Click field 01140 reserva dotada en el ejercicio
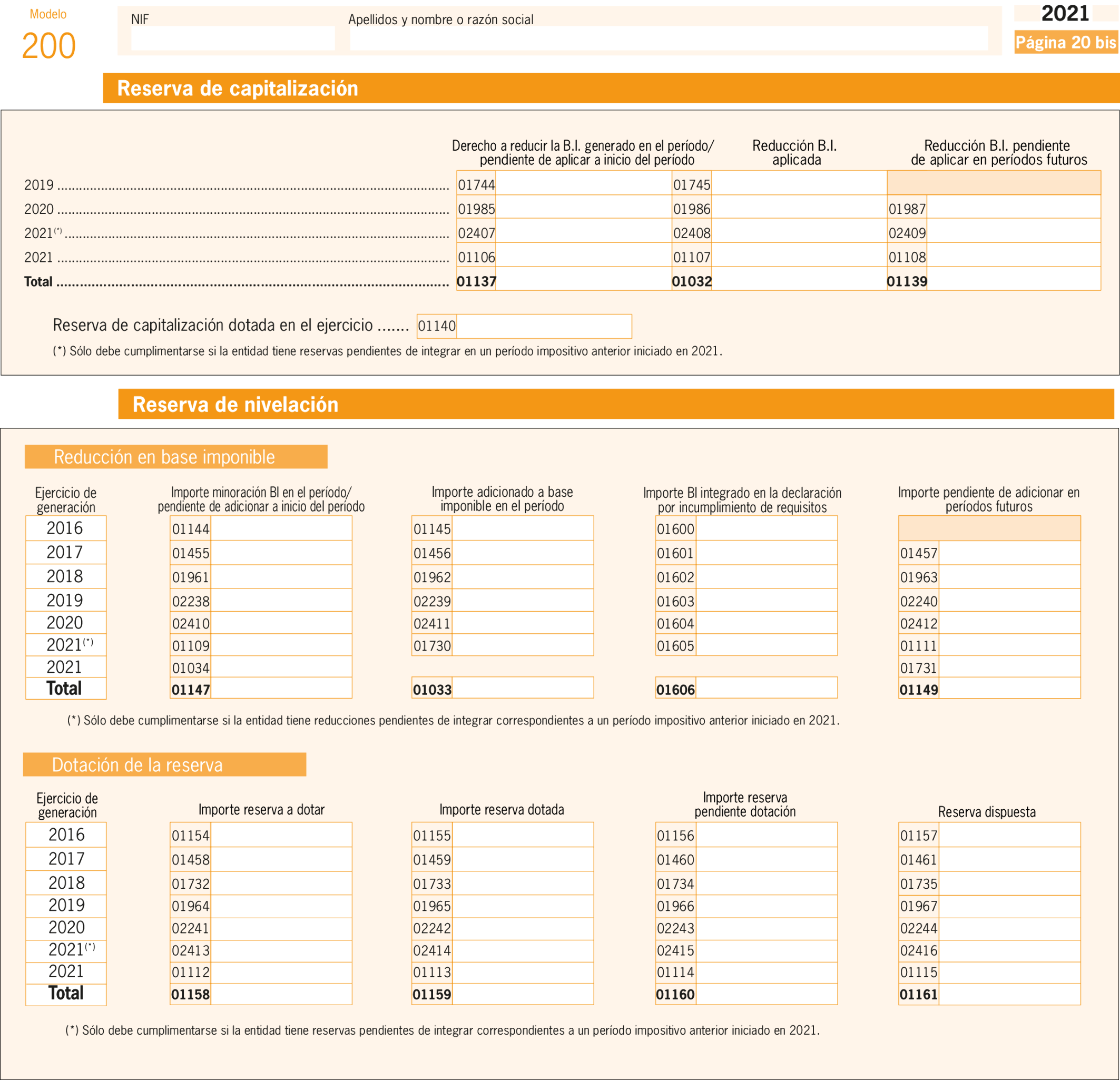The height and width of the screenshot is (1080, 1120). pos(544,326)
